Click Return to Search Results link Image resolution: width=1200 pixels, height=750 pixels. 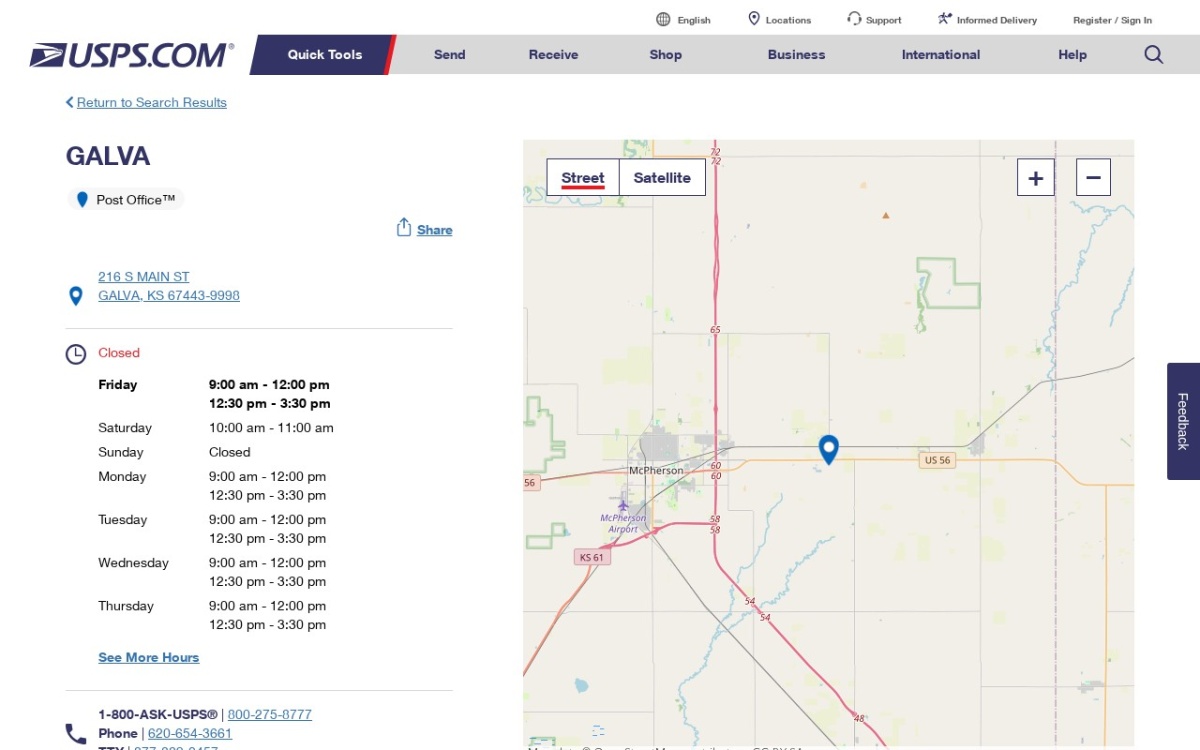tap(152, 102)
